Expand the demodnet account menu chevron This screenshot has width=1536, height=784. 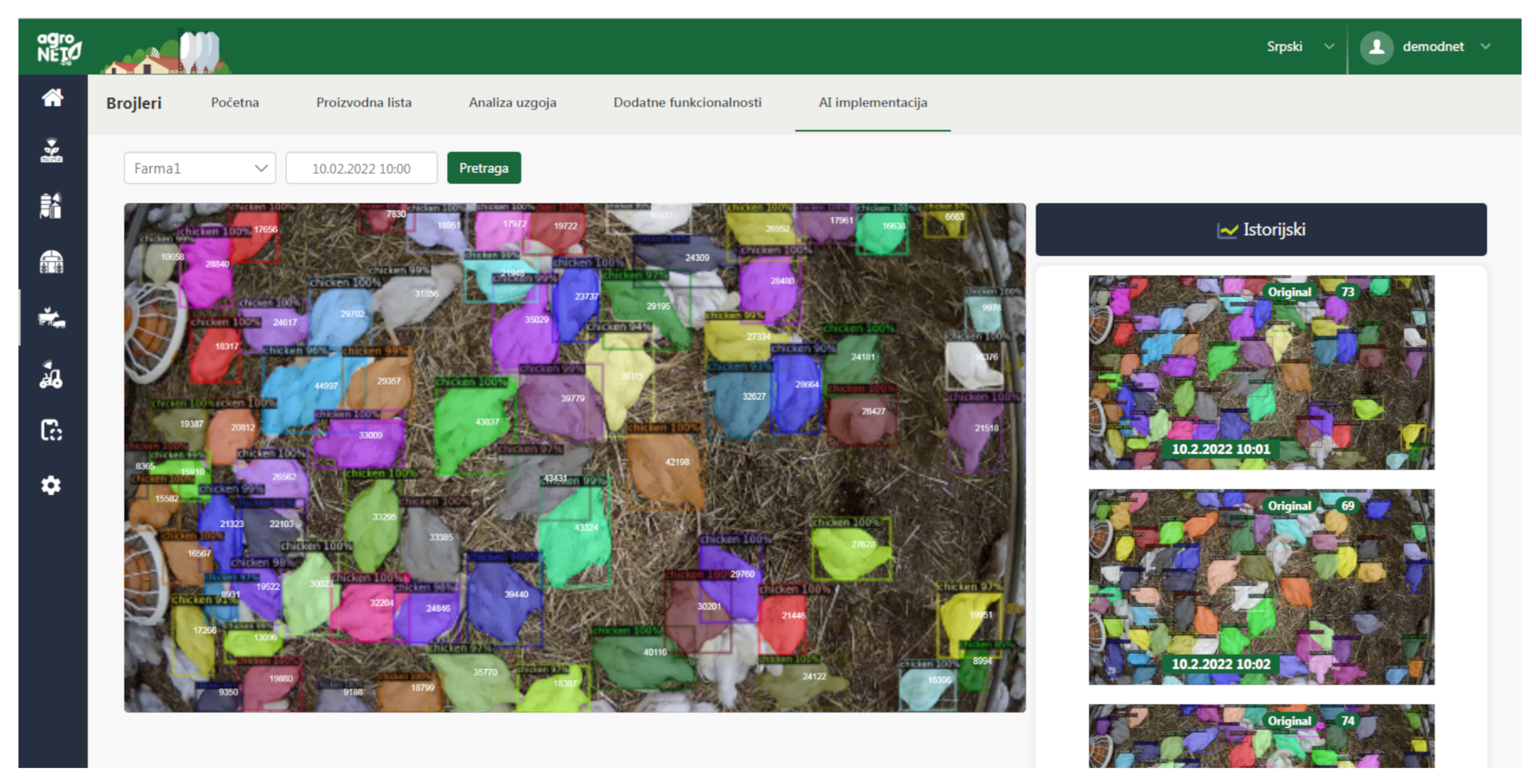[1486, 47]
